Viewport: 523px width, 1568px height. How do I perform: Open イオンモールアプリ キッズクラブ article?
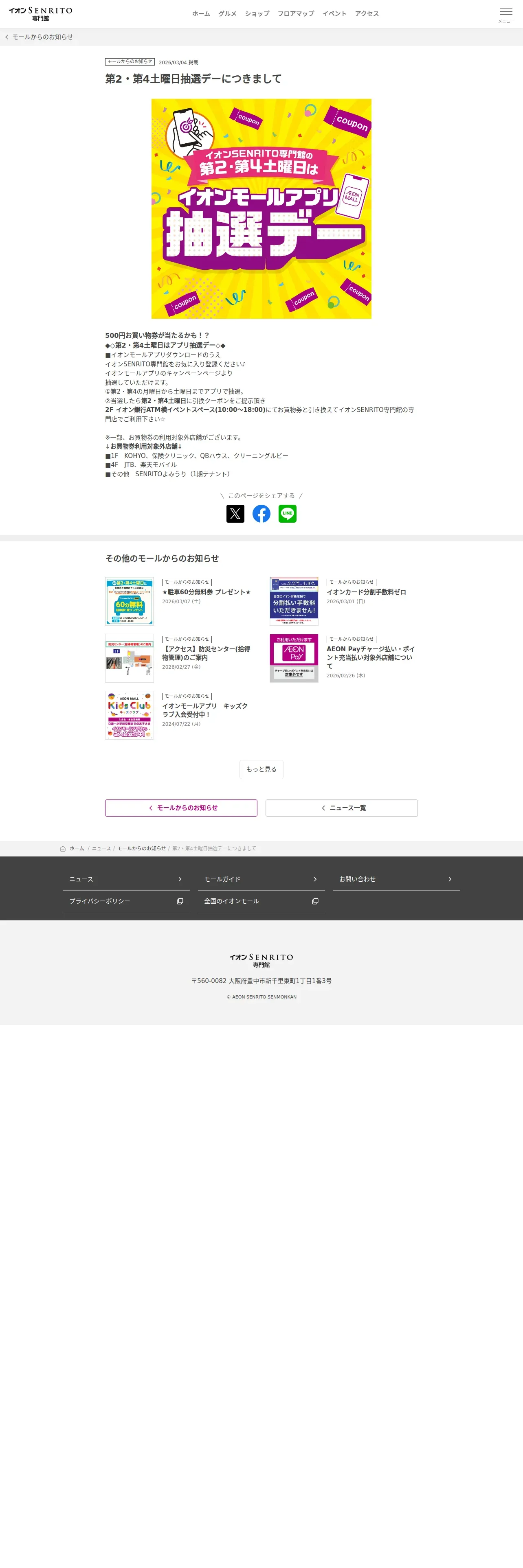pos(205,710)
